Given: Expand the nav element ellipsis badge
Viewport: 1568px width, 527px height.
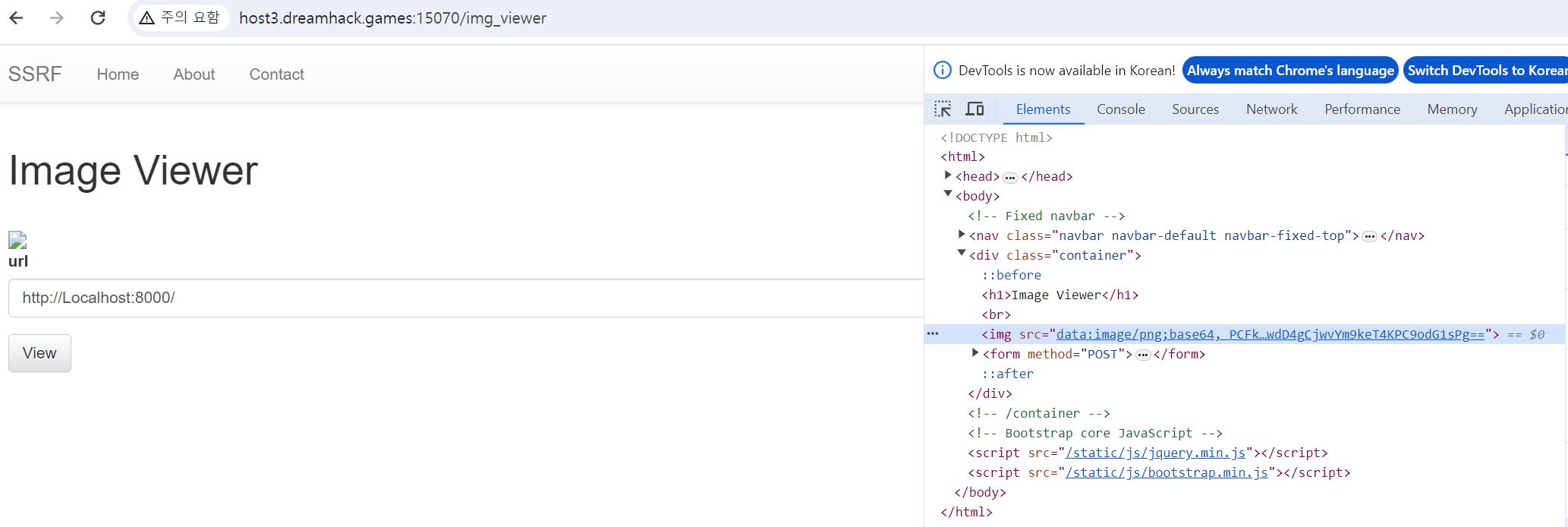Looking at the screenshot, I should tap(1370, 236).
